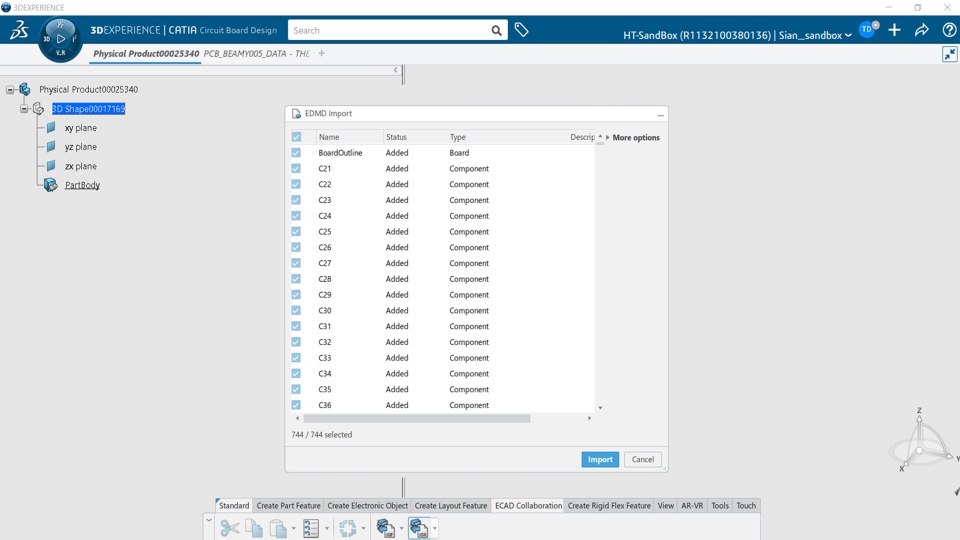Viewport: 960px width, 540px height.
Task: Click the Physical Product root node icon
Action: point(25,89)
